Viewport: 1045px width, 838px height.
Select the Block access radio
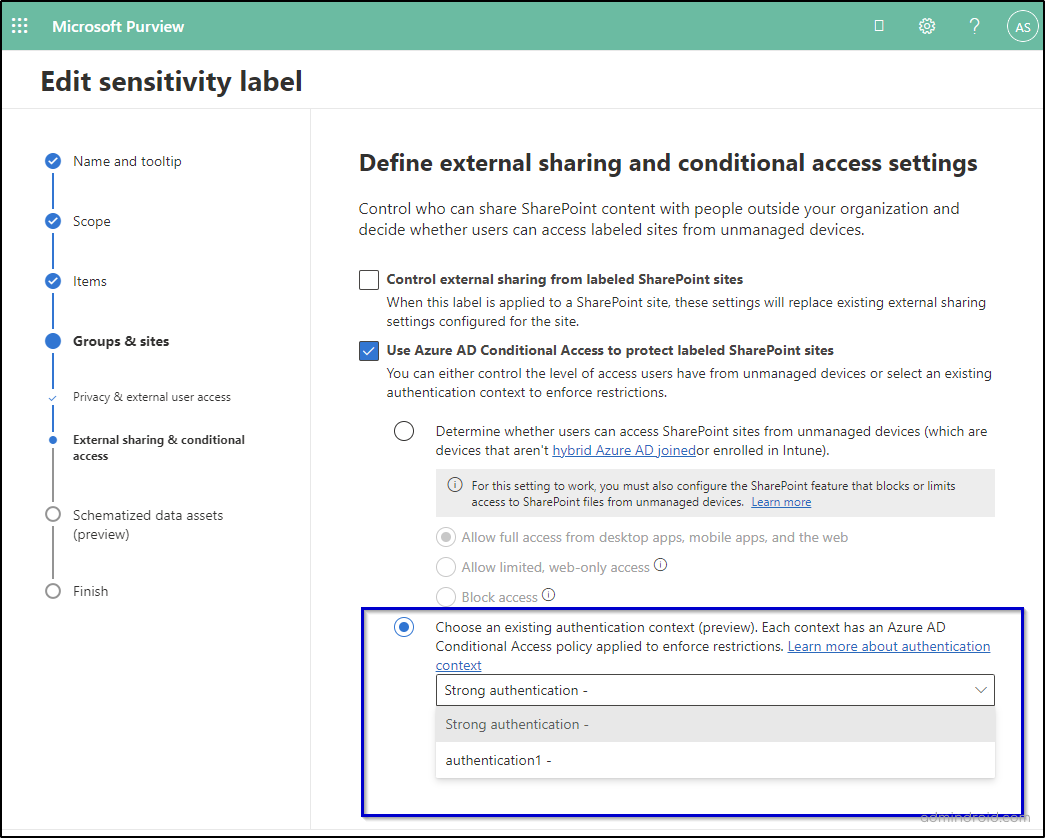coord(446,597)
